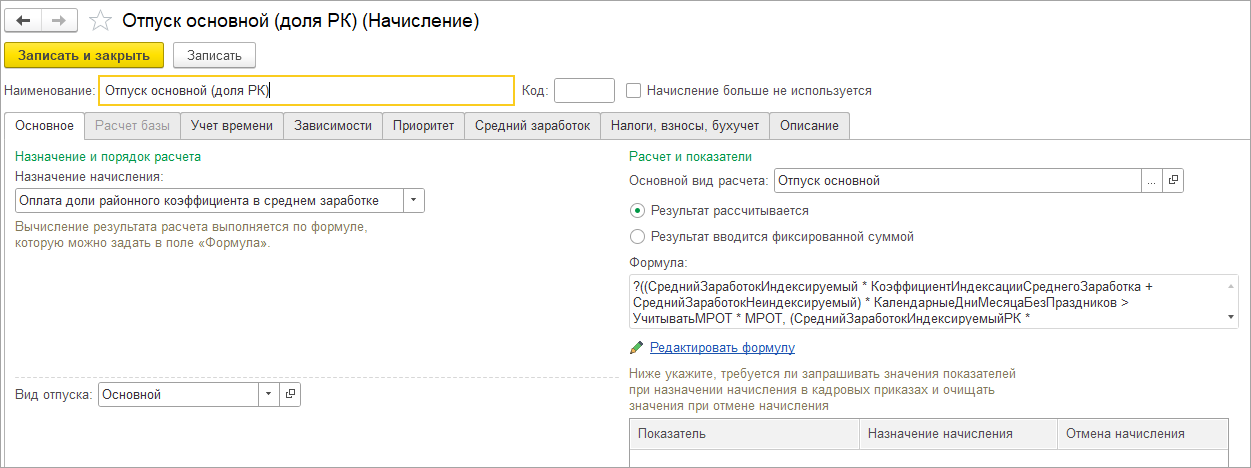Click the Код input field
1251x468 pixels.
click(584, 90)
